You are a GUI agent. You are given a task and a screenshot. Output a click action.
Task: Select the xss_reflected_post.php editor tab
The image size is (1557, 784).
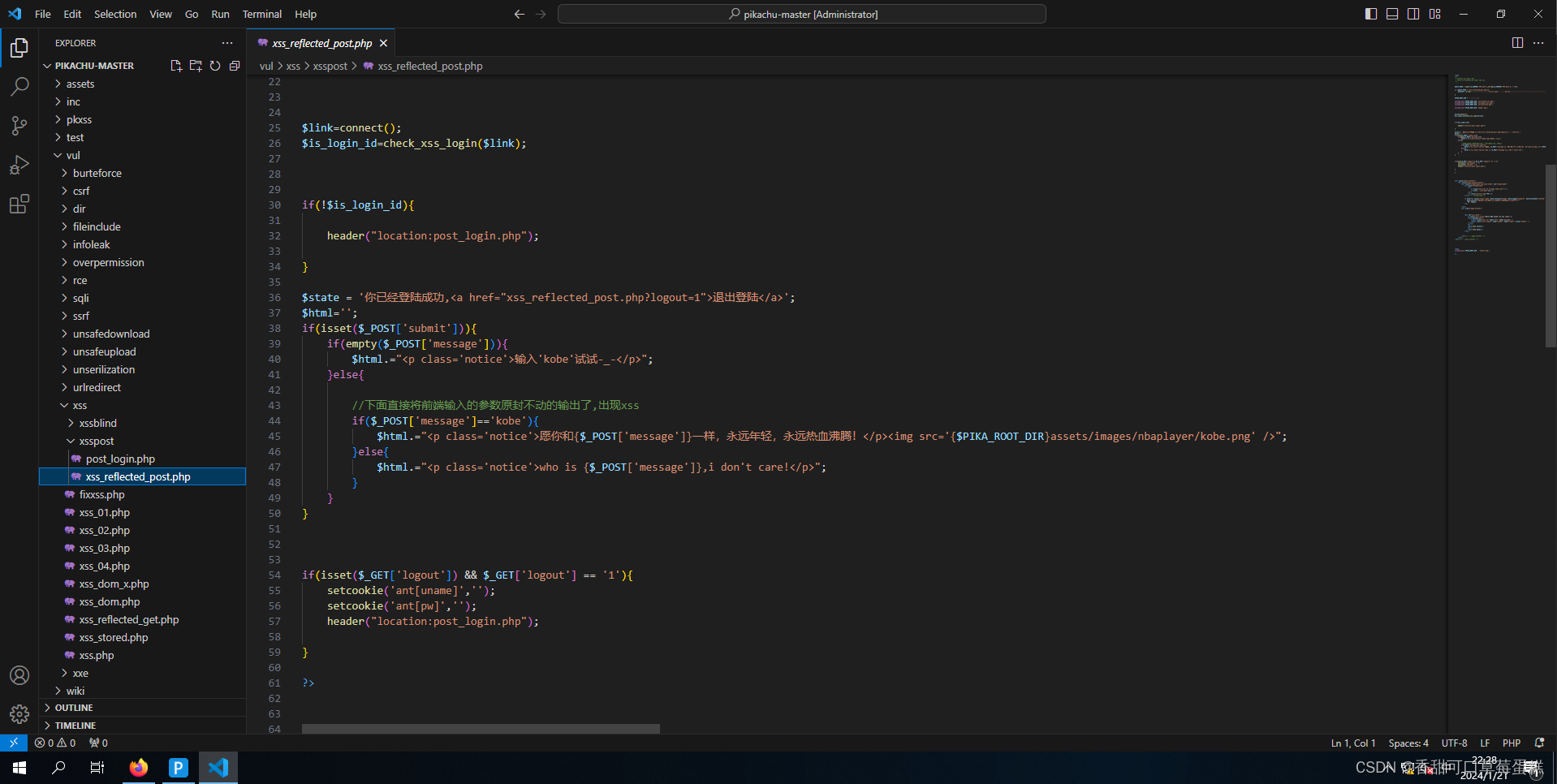coord(321,43)
